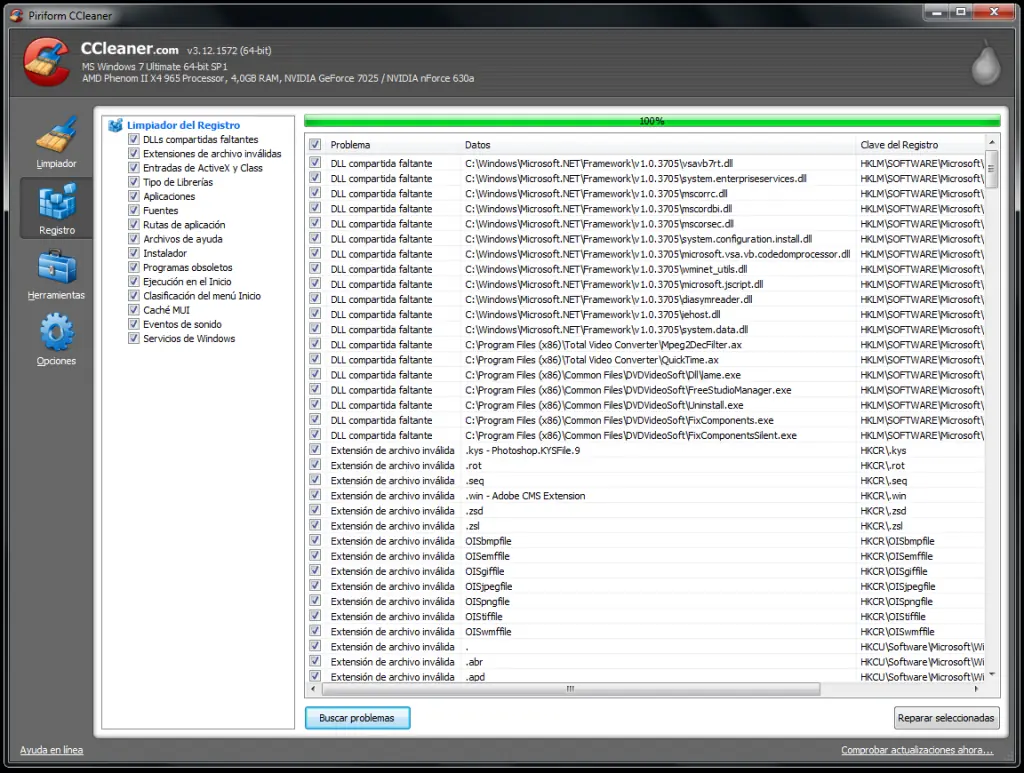
Task: Toggle Eventos de sonido checkbox
Action: [134, 324]
